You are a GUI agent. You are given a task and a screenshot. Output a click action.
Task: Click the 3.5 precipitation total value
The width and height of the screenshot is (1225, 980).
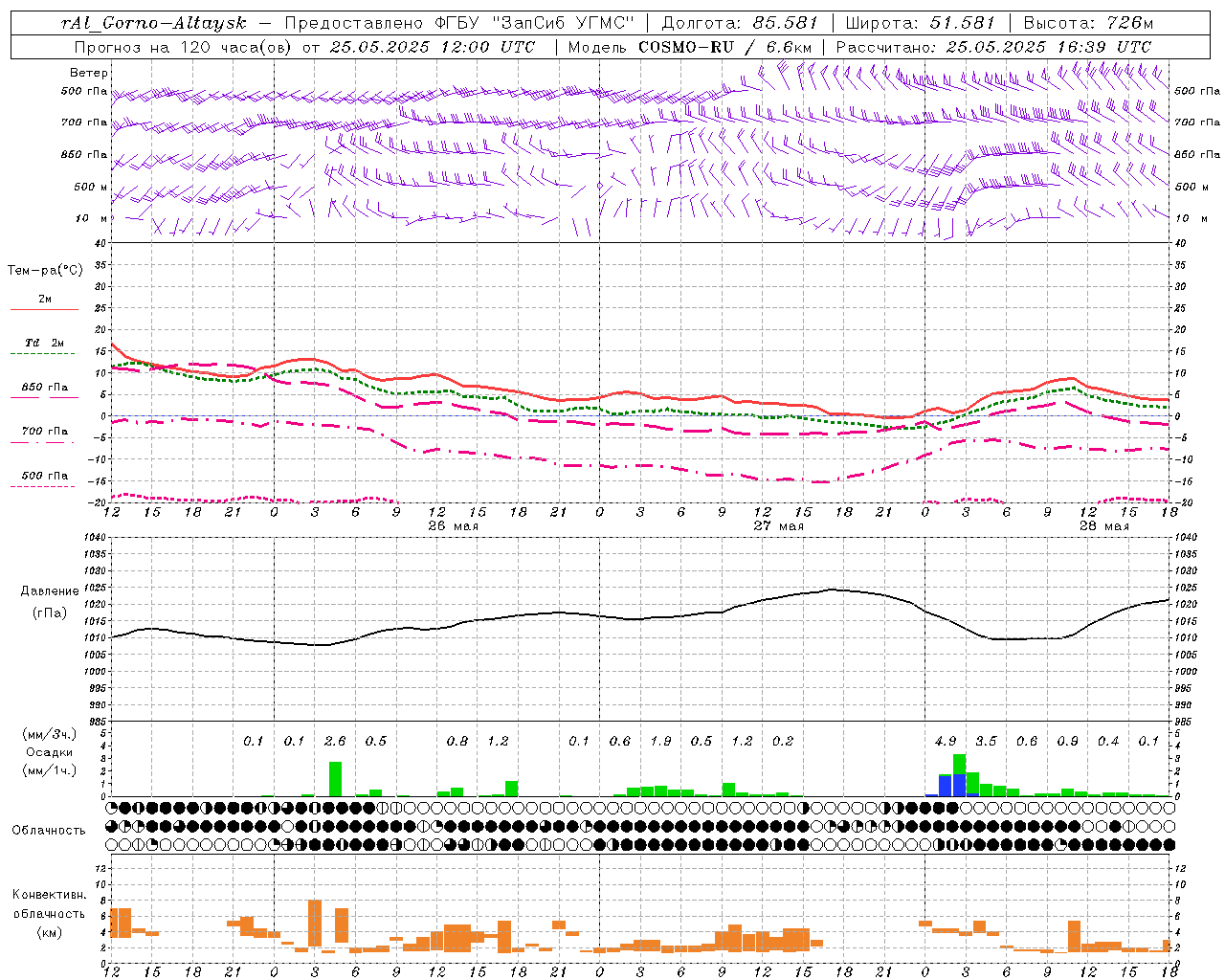coord(987,741)
